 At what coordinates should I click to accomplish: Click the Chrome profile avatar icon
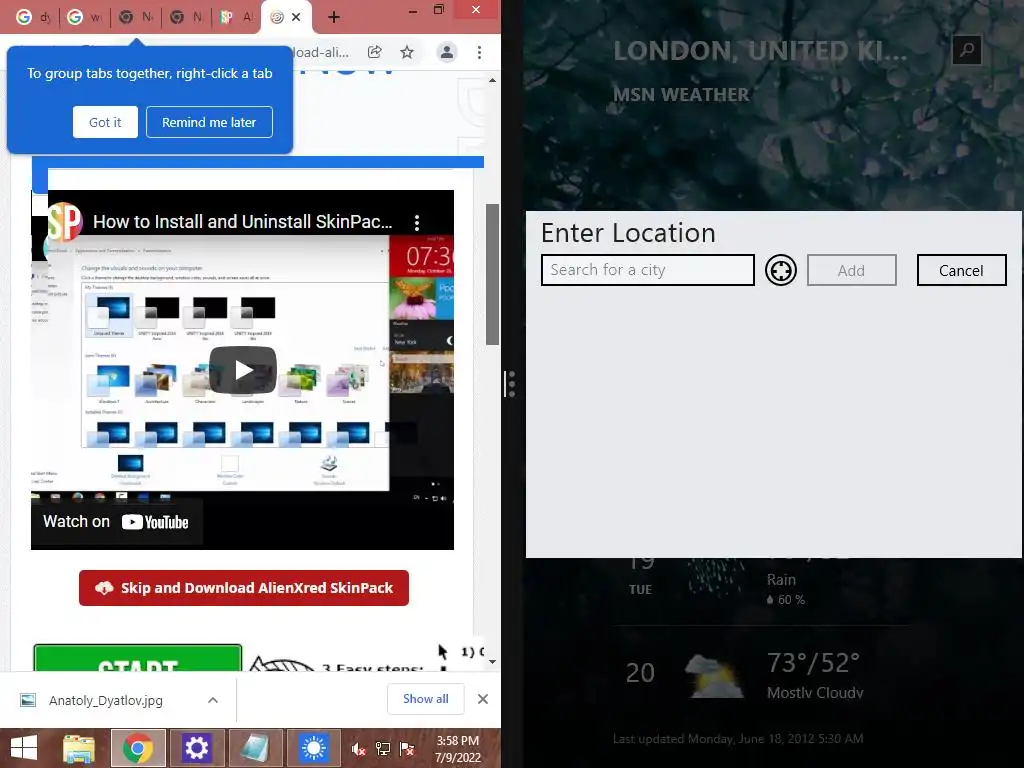point(447,52)
